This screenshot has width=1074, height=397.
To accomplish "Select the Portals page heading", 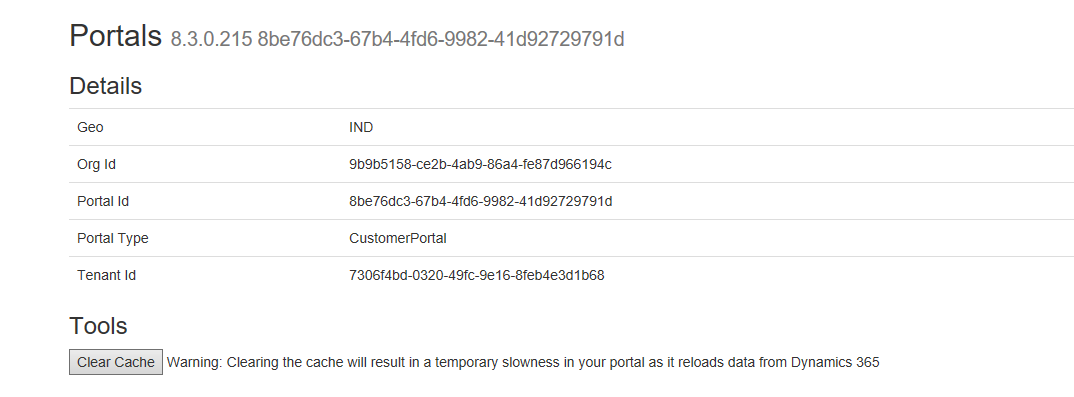I will click(116, 36).
